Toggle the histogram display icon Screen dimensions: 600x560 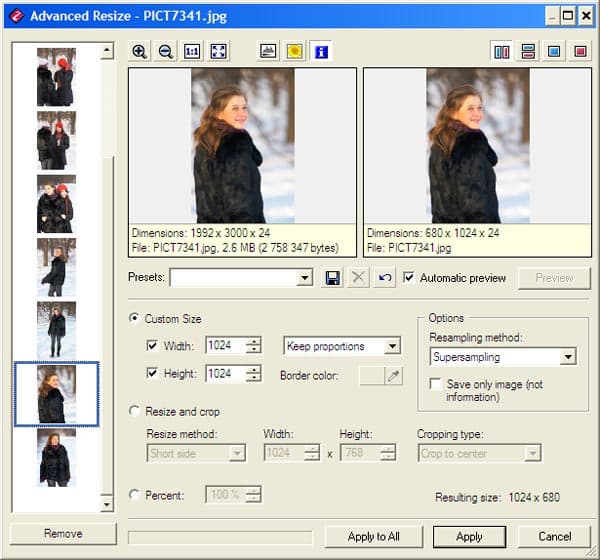click(x=268, y=51)
